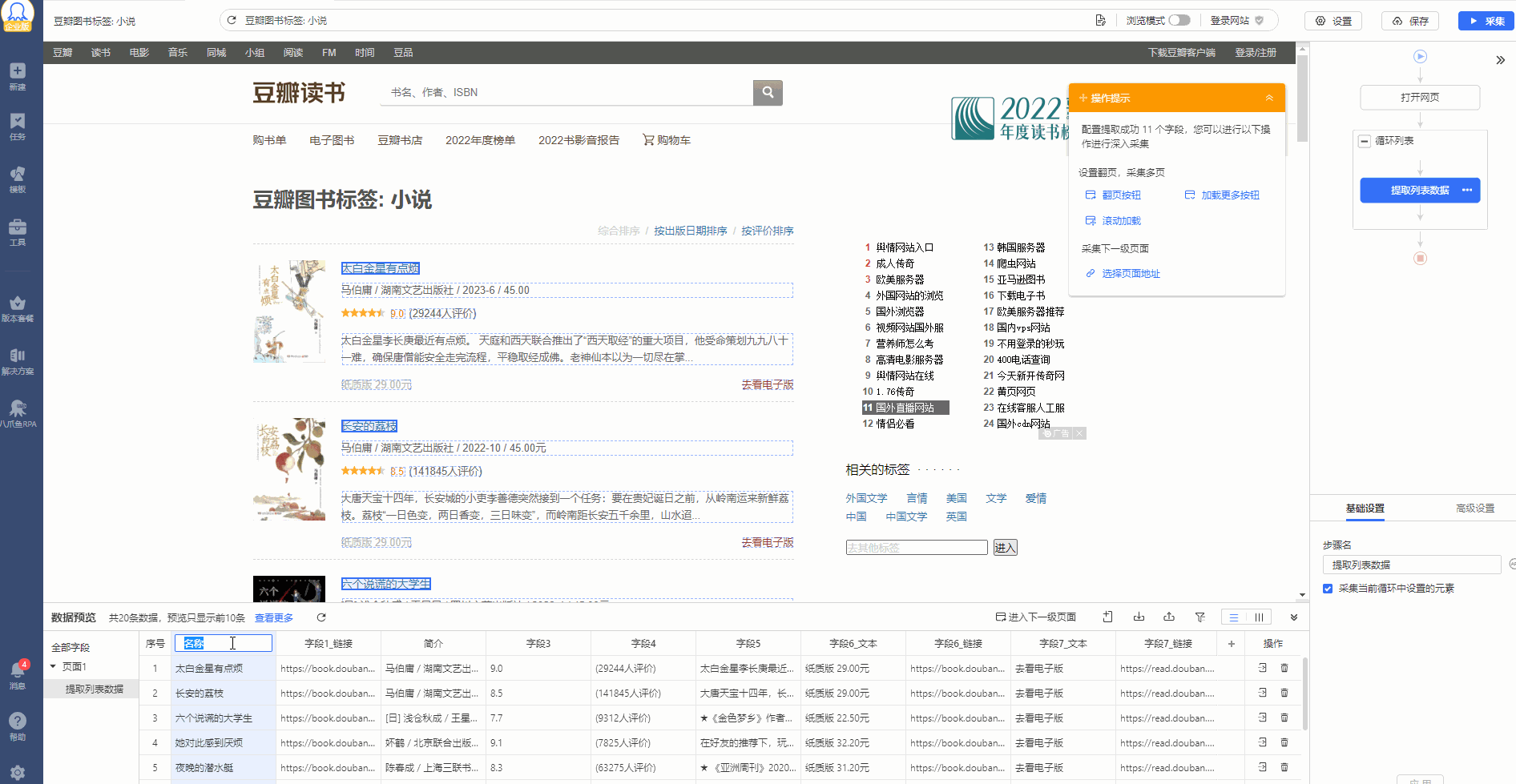
Task: Collapse the 循环列表 loop block with minus box
Action: click(1364, 141)
